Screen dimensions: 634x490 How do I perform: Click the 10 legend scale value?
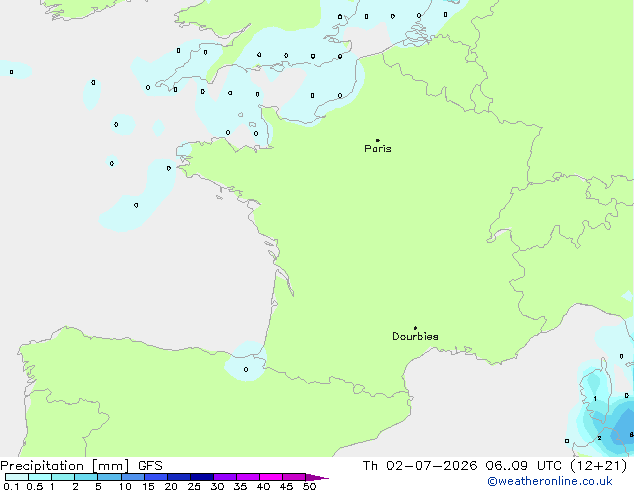point(125,486)
